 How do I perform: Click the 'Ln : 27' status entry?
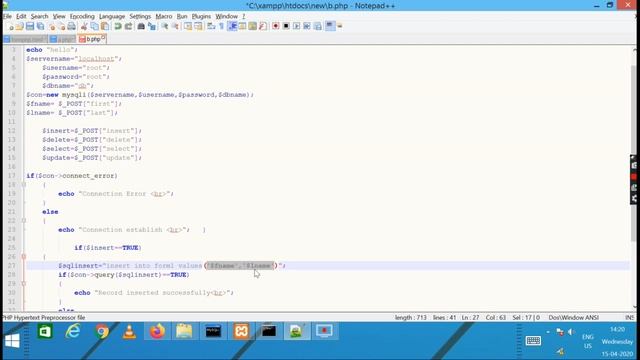(x=470, y=317)
